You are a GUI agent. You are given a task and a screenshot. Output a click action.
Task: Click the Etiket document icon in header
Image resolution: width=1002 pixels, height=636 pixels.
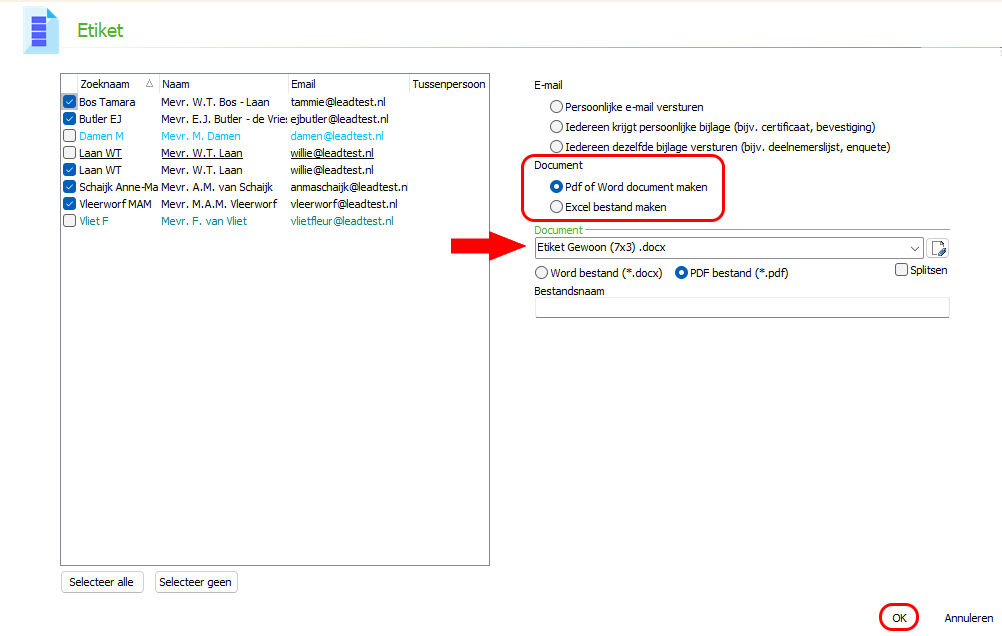click(x=39, y=30)
